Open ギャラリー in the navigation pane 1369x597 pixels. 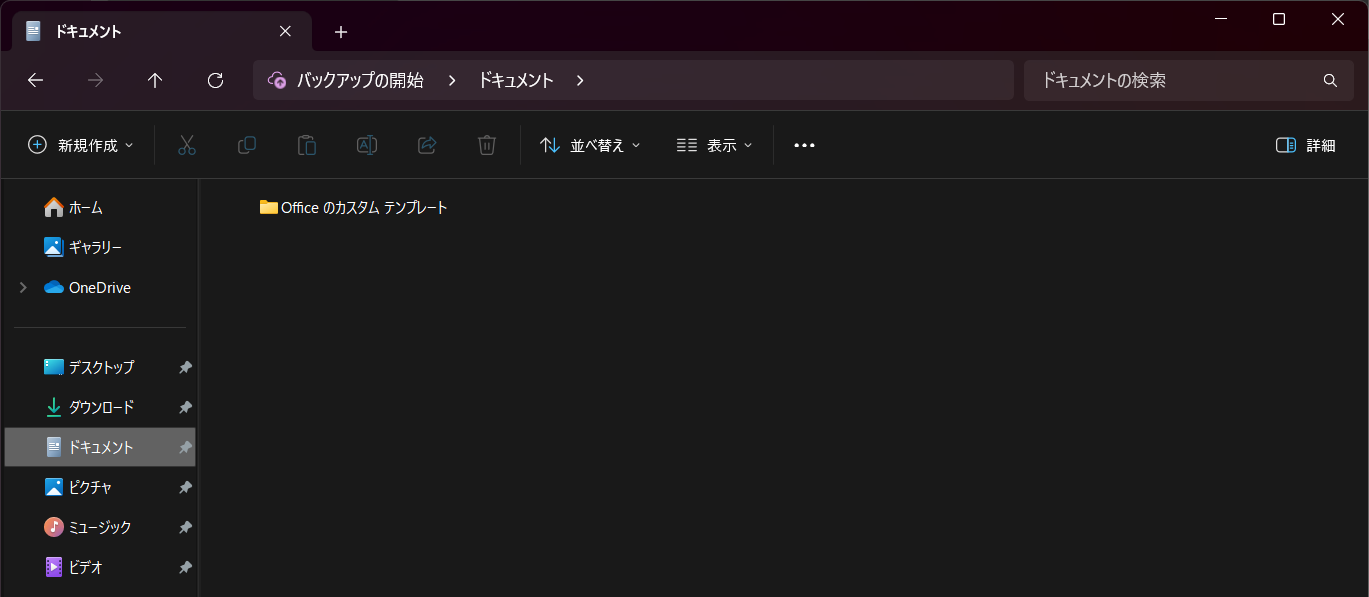[100, 247]
